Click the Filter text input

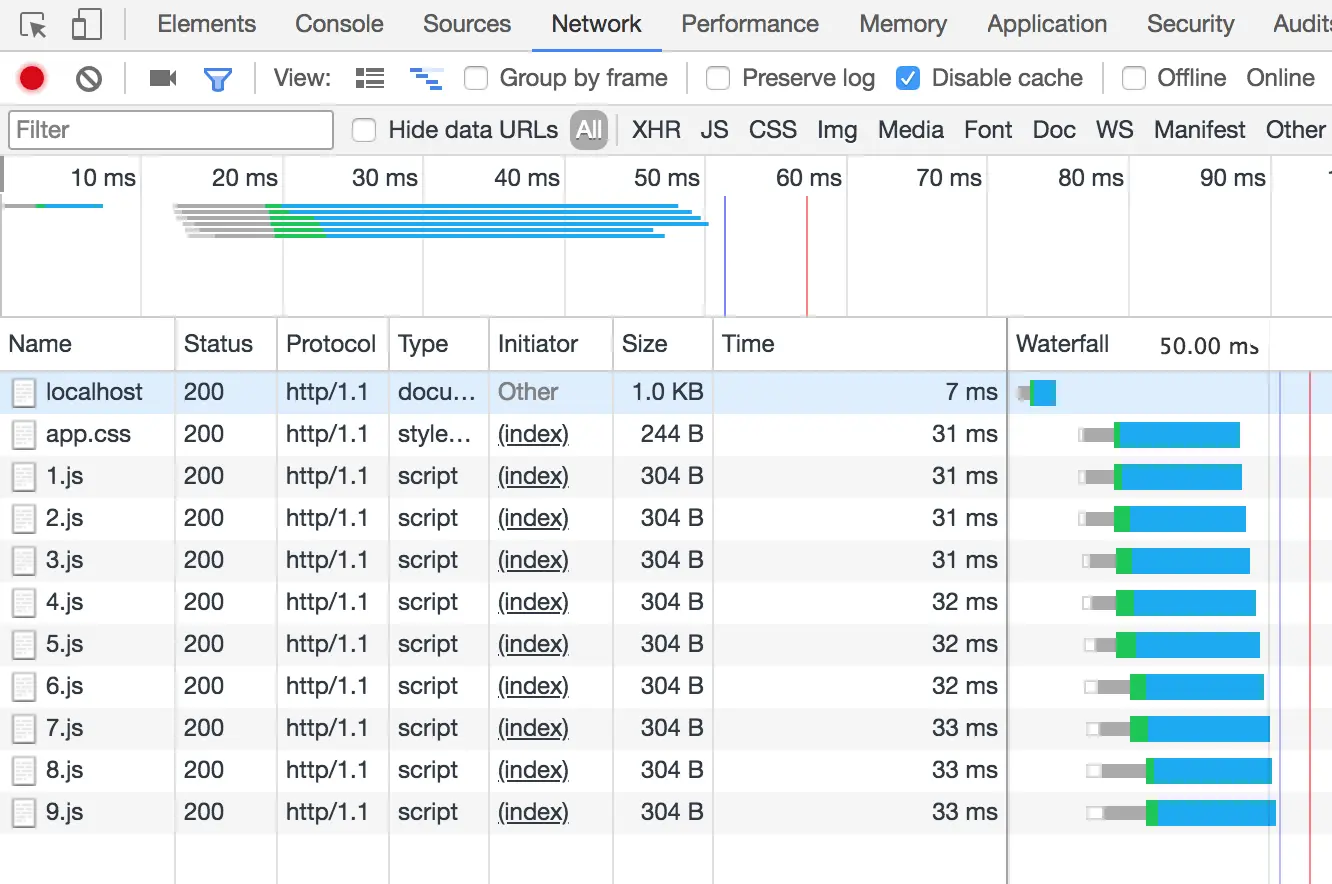click(171, 130)
